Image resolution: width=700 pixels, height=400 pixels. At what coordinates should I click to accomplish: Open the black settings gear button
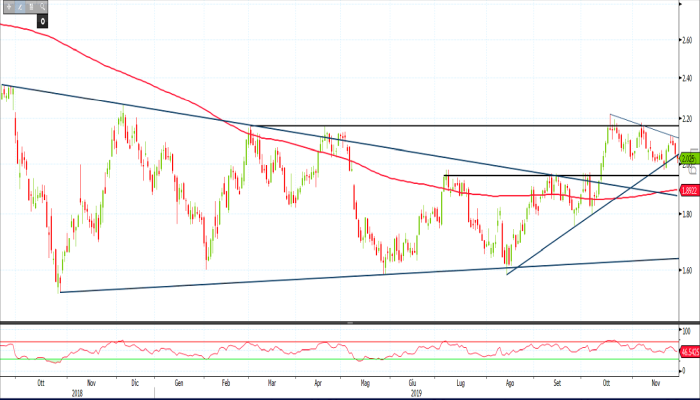[43, 19]
